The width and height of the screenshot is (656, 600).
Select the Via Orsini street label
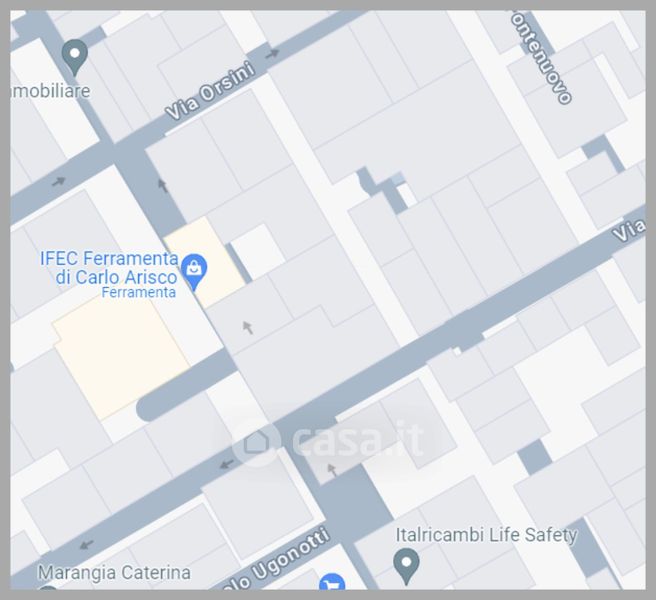[x=210, y=90]
